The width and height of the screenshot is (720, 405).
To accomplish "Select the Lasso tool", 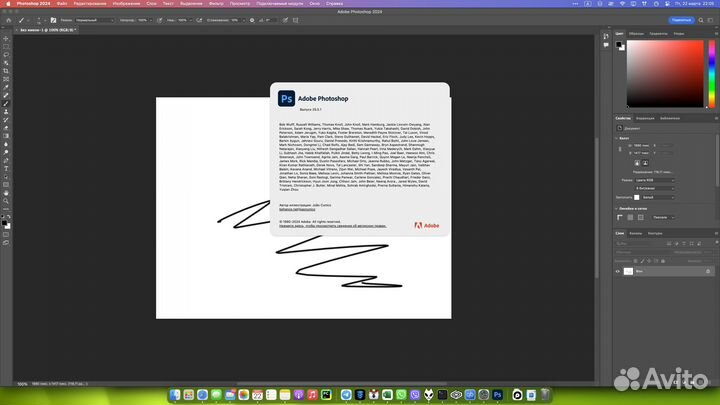I will (x=6, y=55).
